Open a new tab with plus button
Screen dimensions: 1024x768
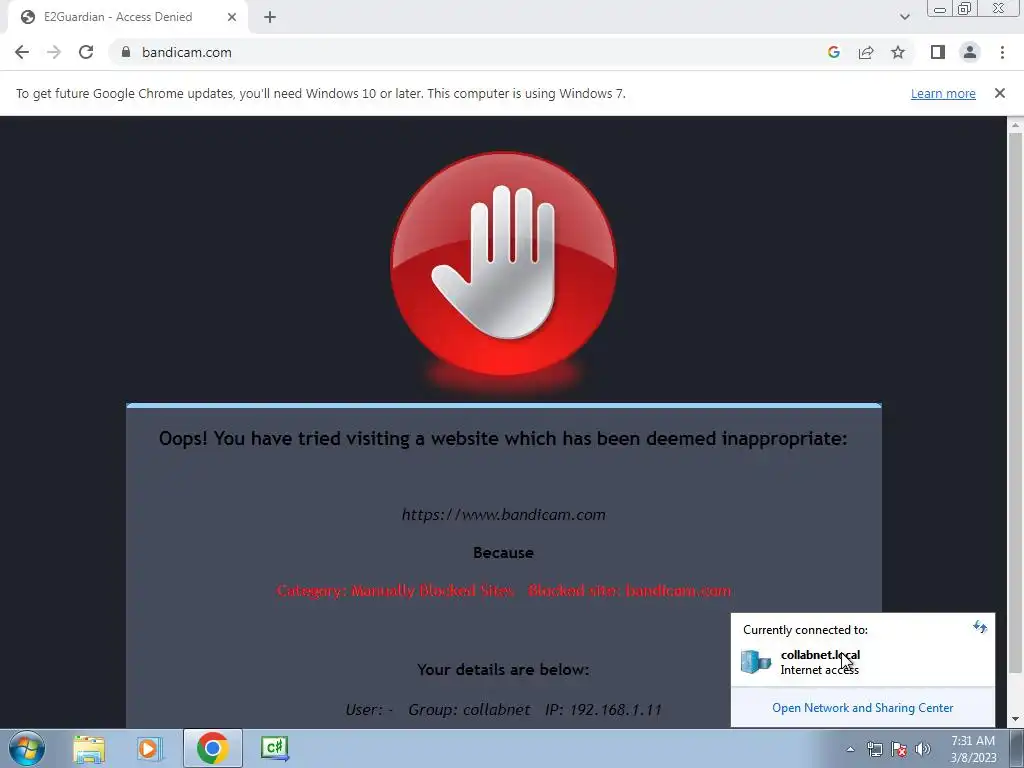tap(270, 17)
